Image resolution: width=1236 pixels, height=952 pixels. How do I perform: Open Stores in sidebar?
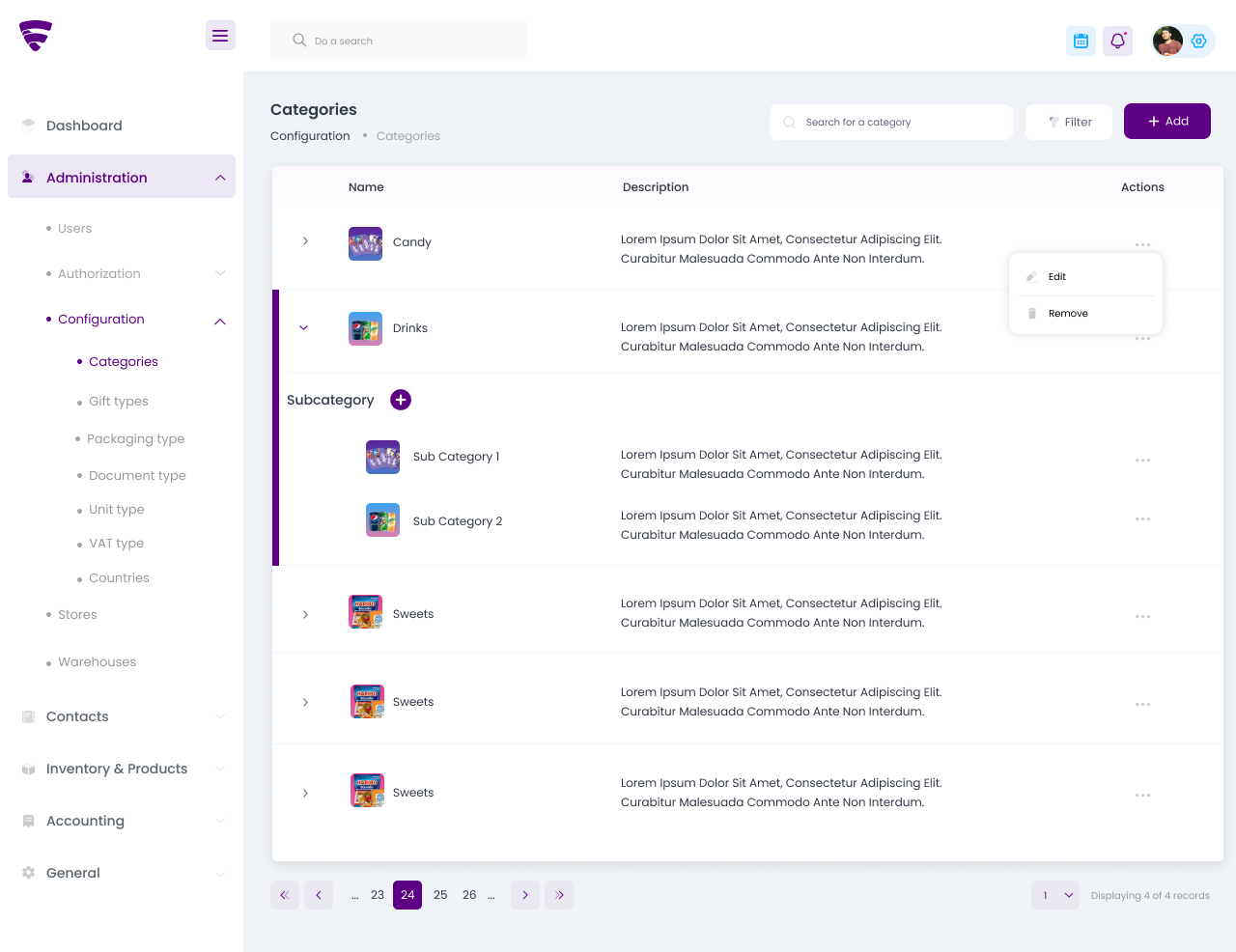tap(77, 615)
